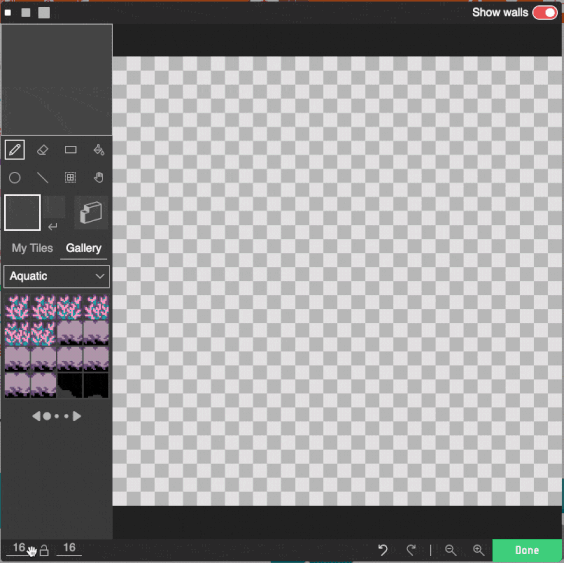564x563 pixels.
Task: Choose the smallest brush size square
Action: coord(8,13)
